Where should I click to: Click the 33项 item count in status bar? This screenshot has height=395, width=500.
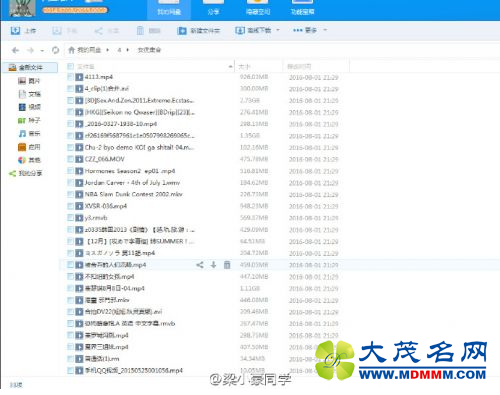[x=16, y=385]
